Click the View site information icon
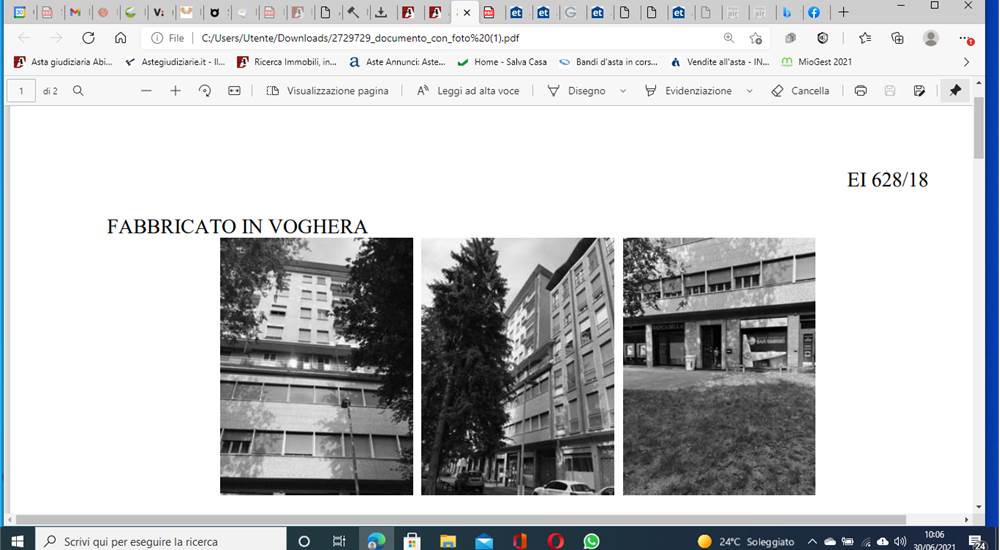 (x=157, y=38)
